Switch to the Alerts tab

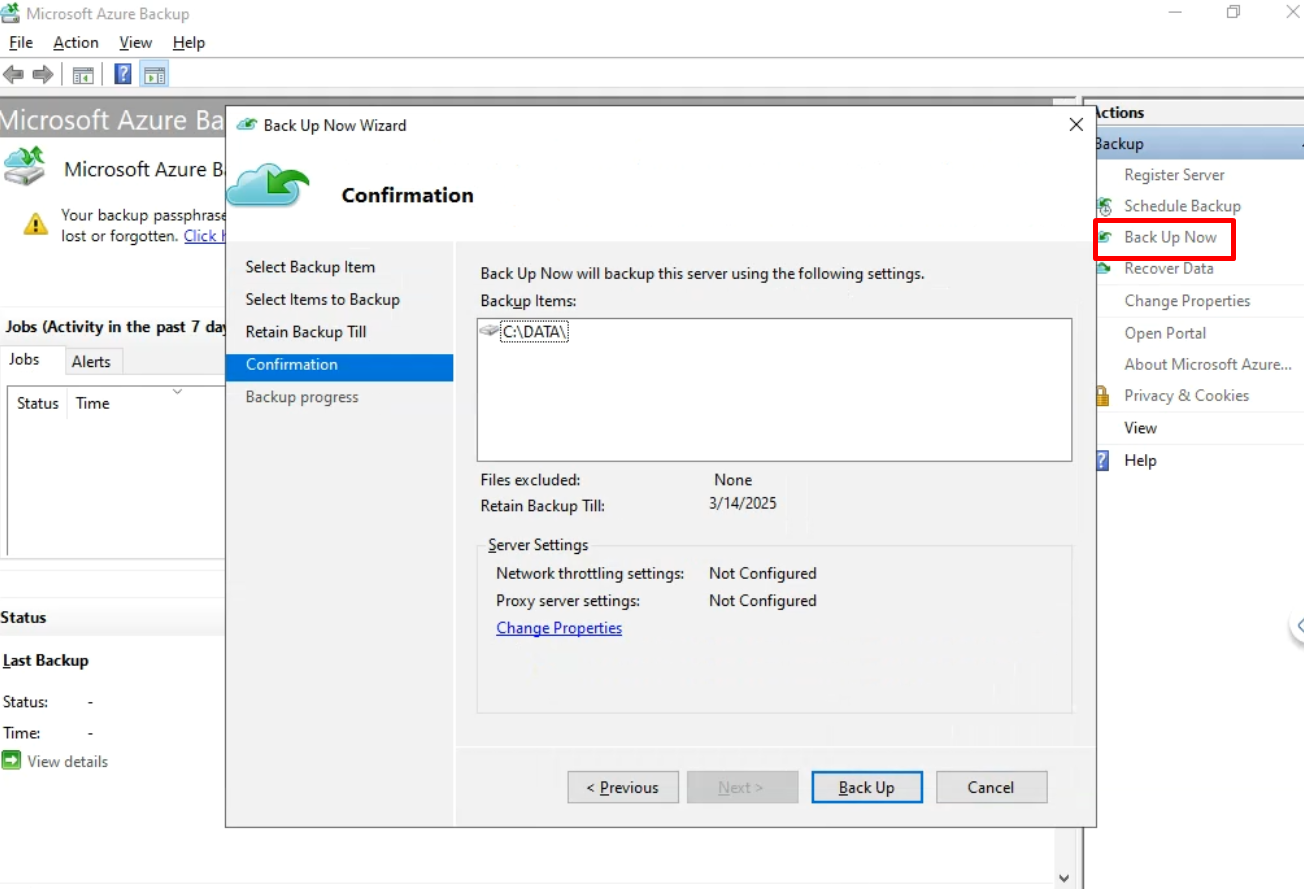[91, 362]
